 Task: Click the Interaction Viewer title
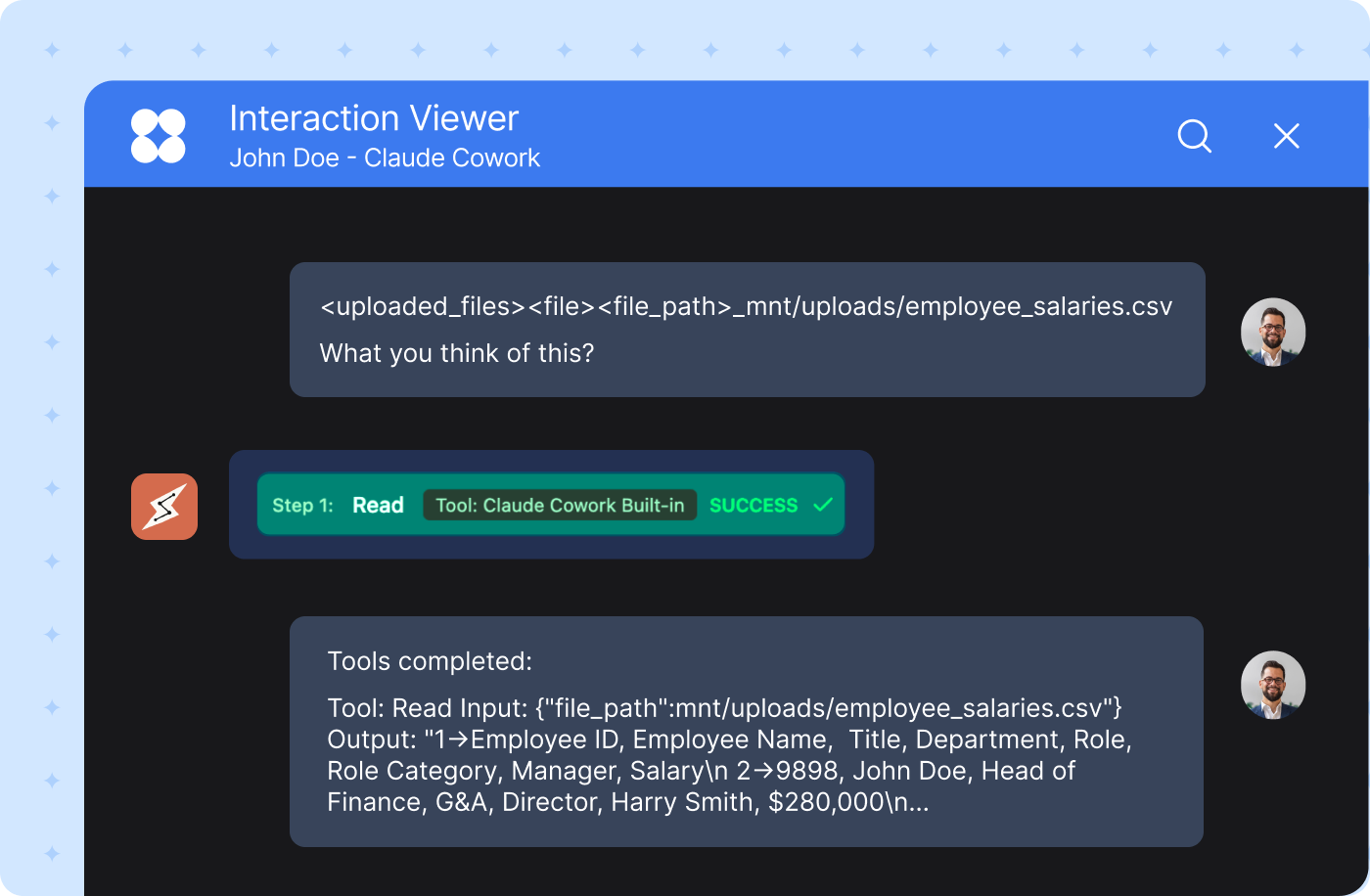tap(374, 118)
